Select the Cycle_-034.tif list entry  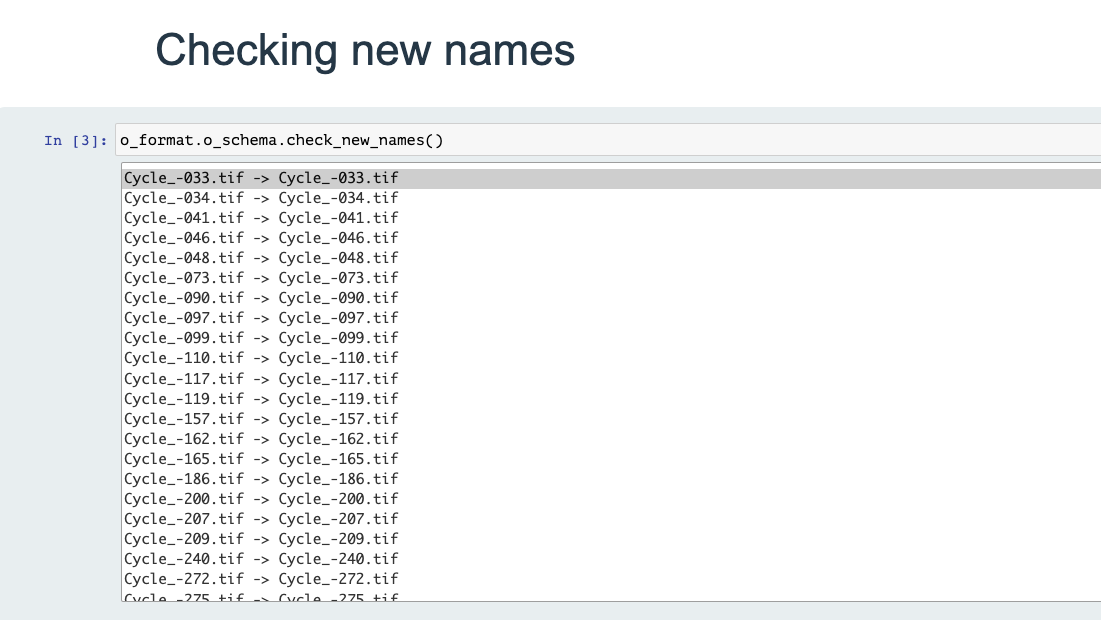pyautogui.click(x=261, y=198)
